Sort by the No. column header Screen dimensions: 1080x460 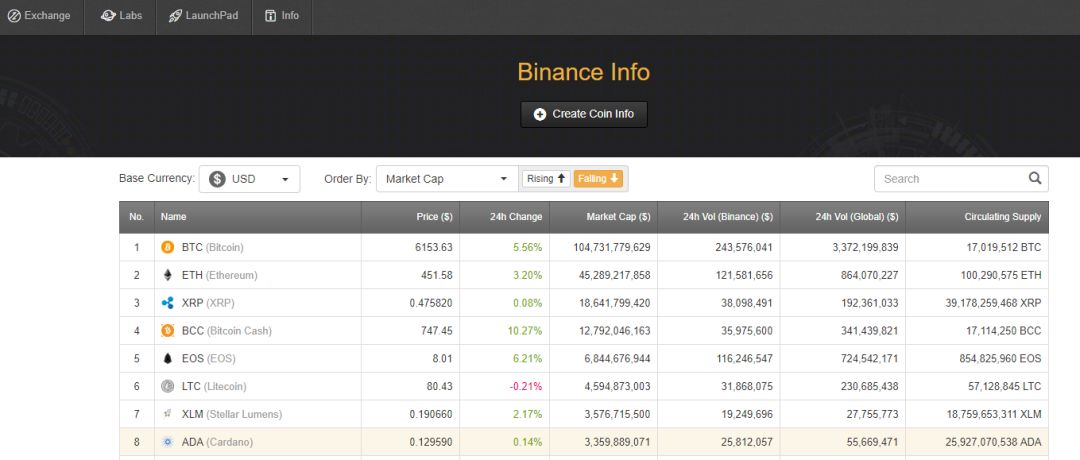coord(136,217)
